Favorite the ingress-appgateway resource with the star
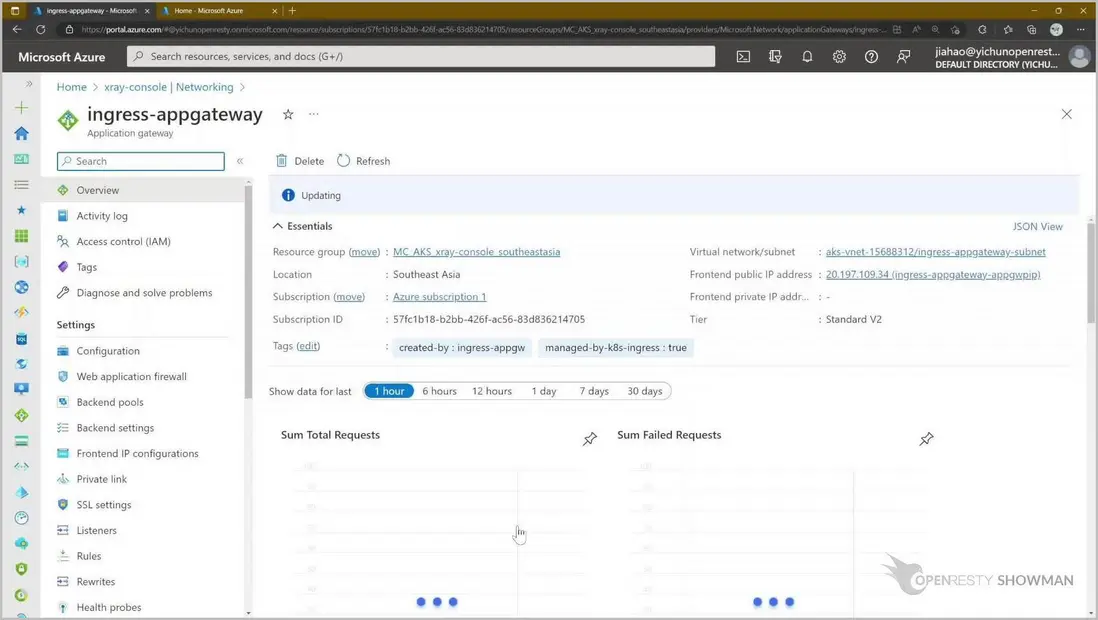 coord(288,114)
